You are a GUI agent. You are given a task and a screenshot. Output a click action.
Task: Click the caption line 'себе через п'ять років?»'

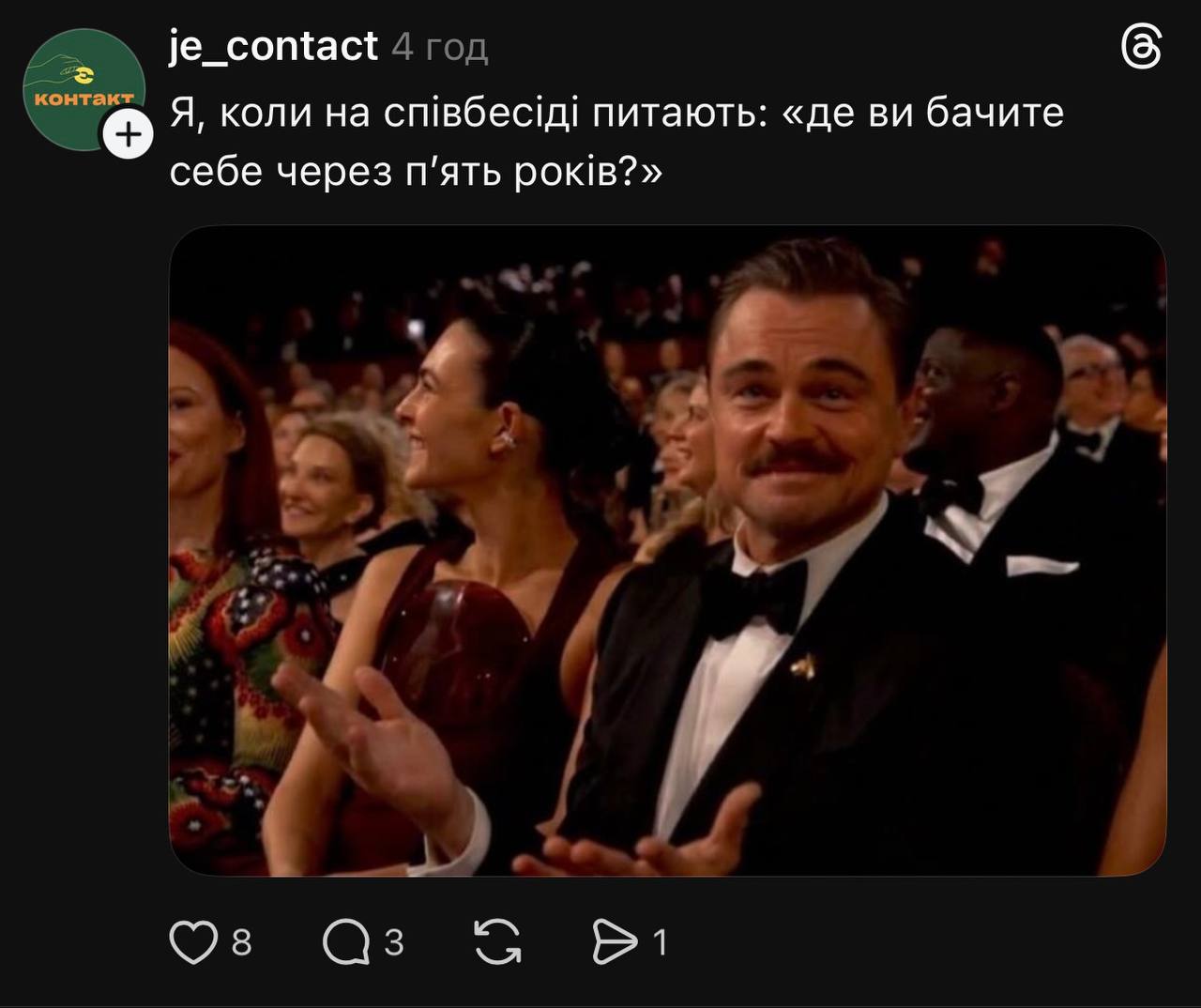[x=416, y=171]
